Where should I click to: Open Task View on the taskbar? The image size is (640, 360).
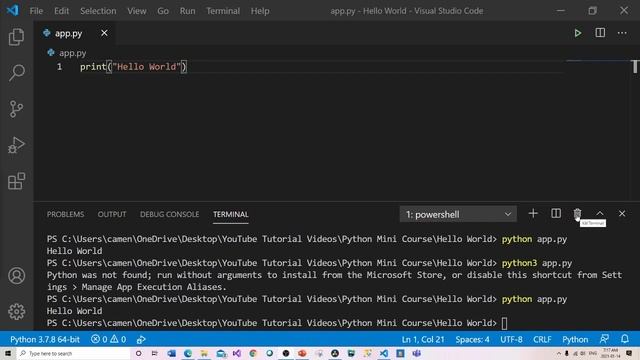[x=155, y=353]
